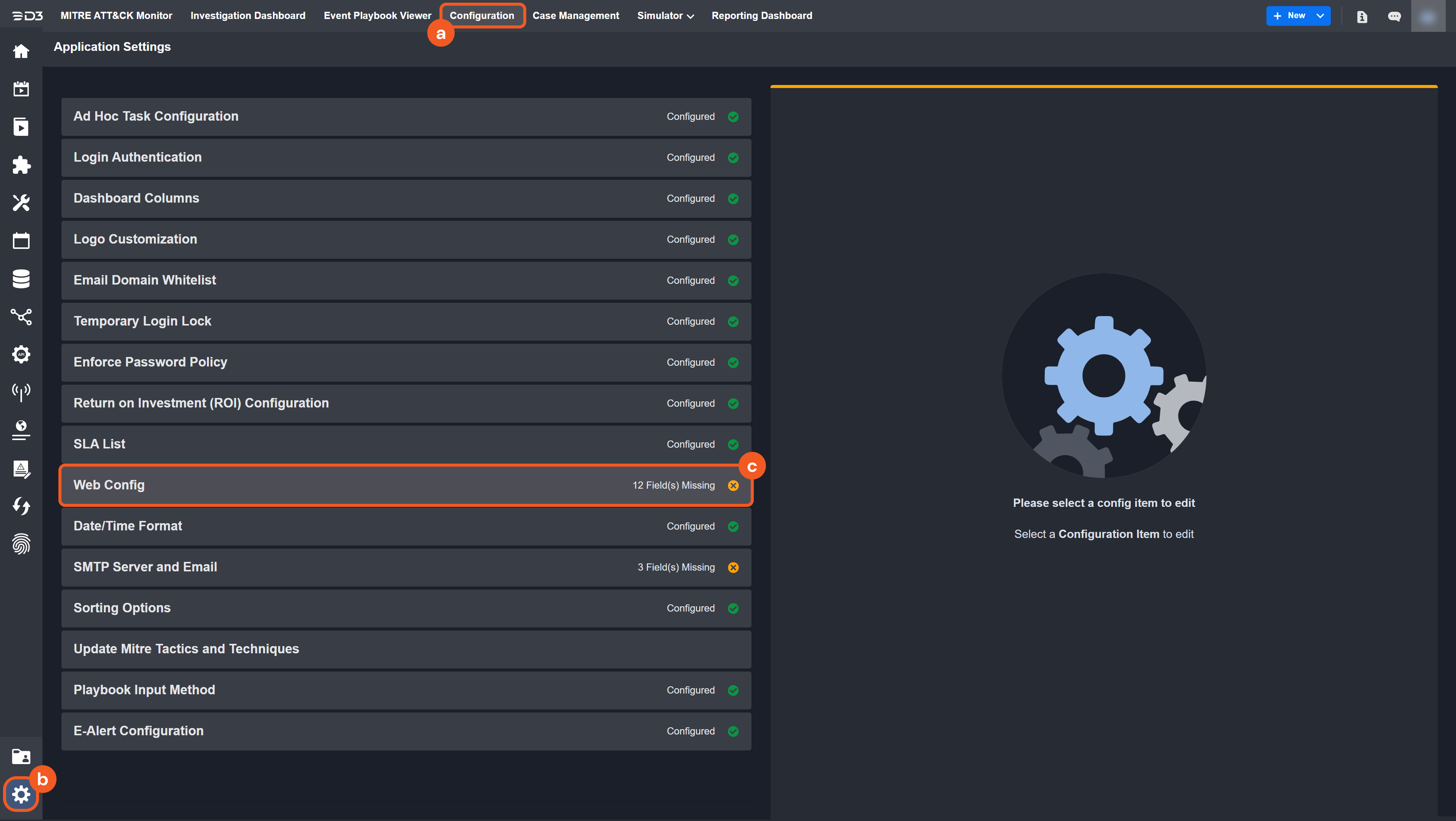Open the chat bubble icon in header
1456x821 pixels.
point(1394,16)
